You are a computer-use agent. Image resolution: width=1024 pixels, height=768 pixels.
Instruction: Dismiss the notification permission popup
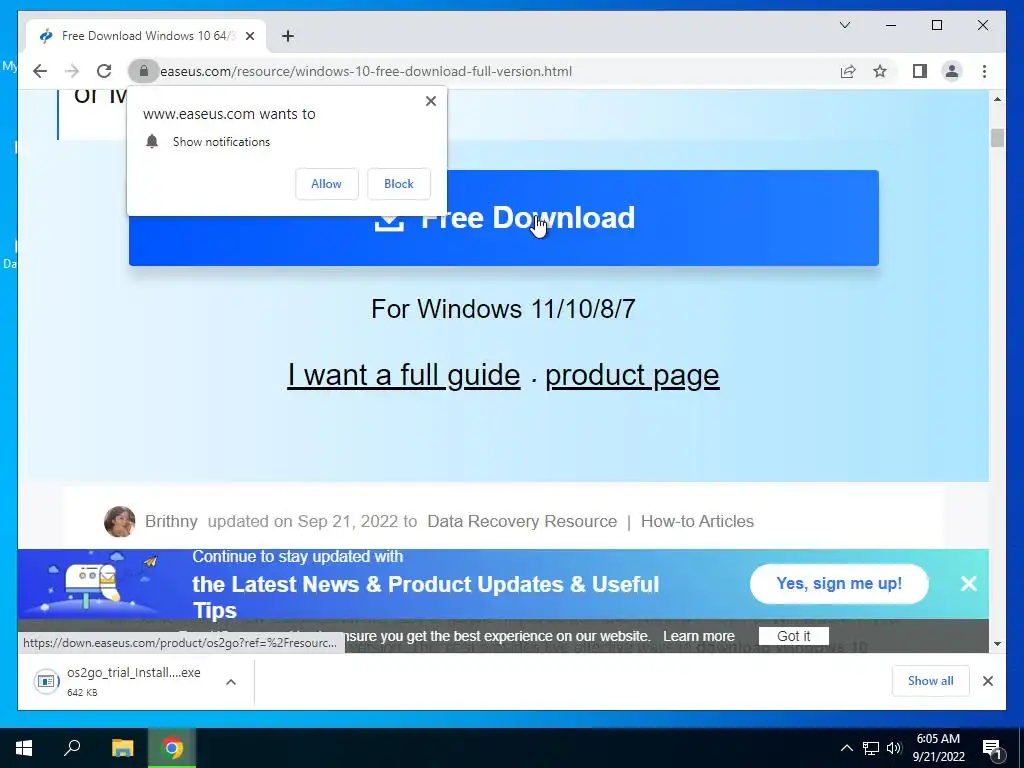430,101
